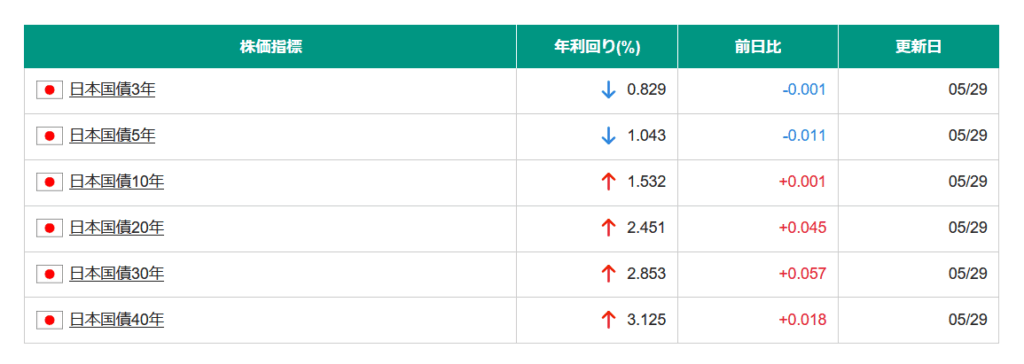1024x364 pixels.
Task: Click the 株価指標 column header
Action: [x=270, y=47]
